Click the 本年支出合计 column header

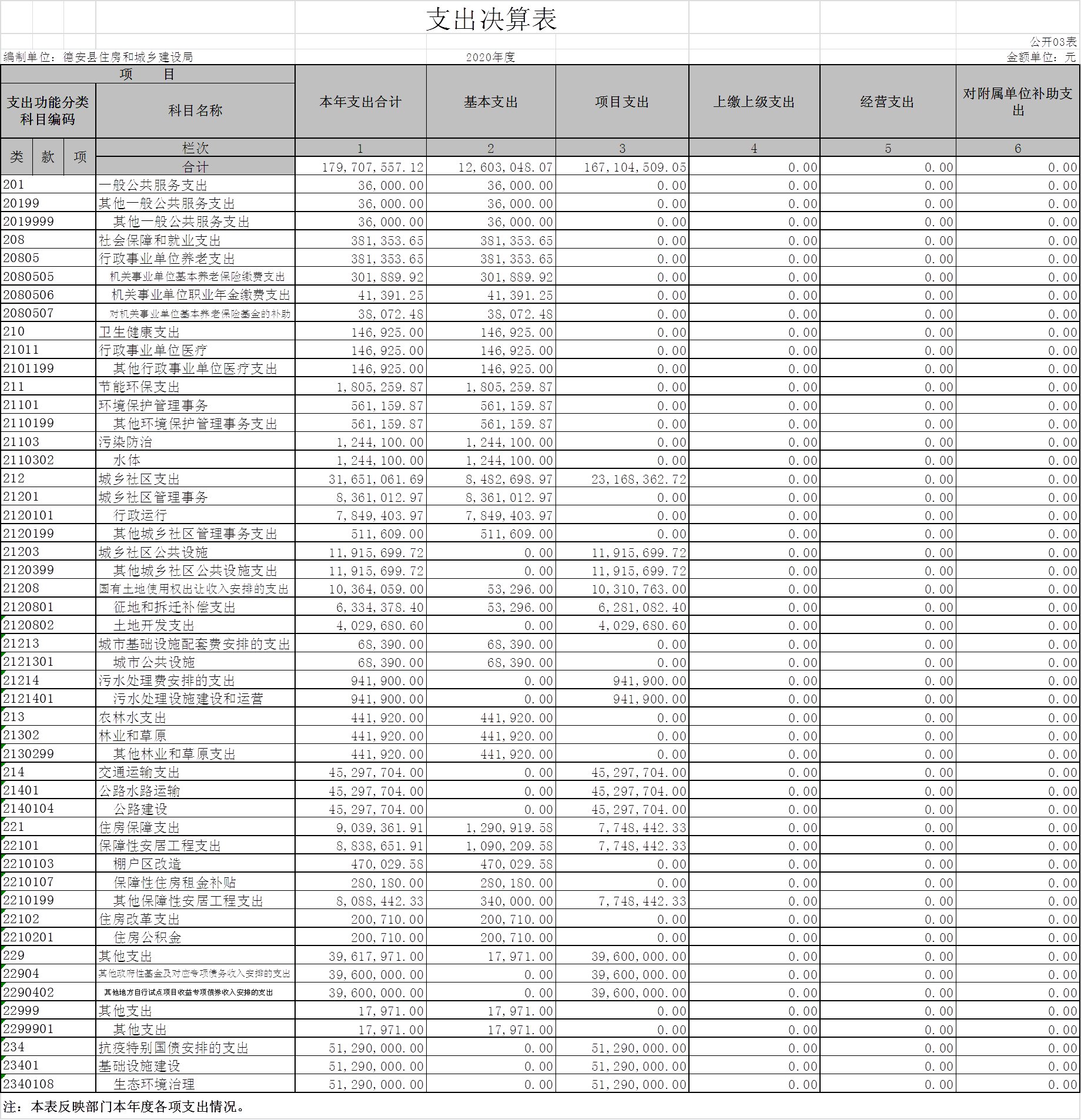360,102
